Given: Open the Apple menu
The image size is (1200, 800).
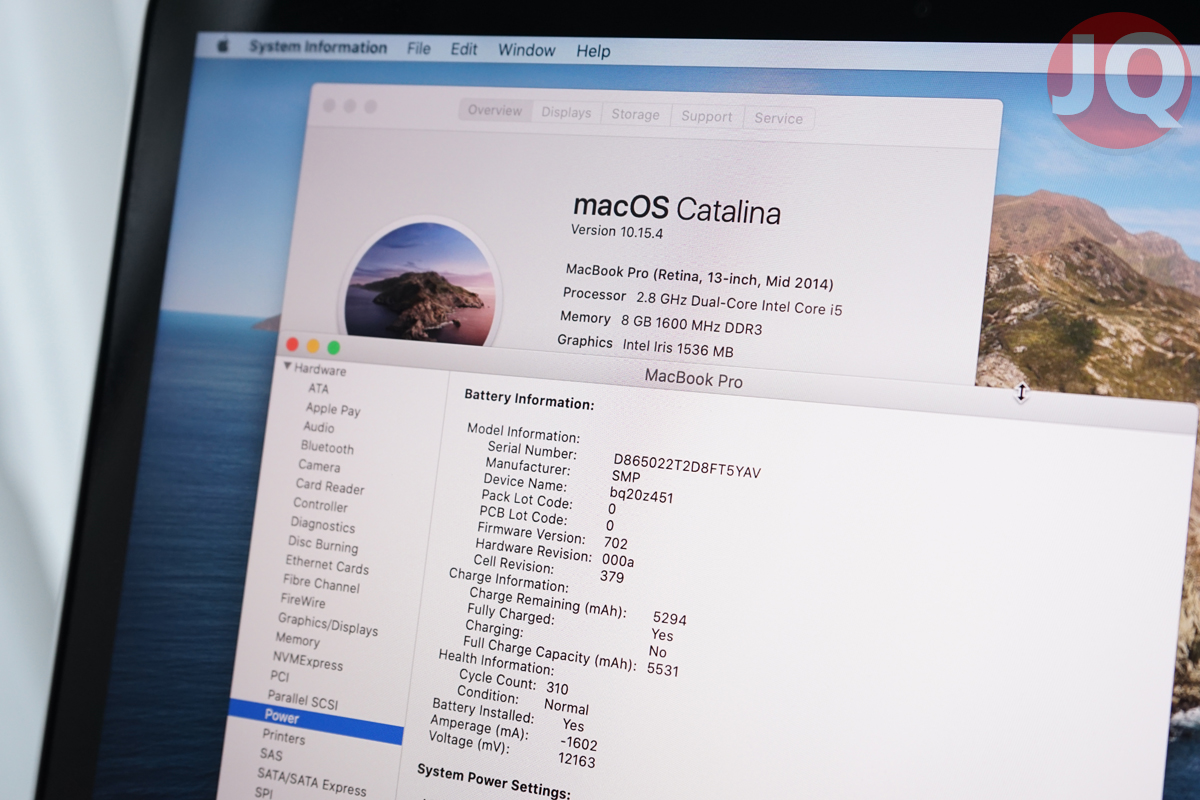Looking at the screenshot, I should pos(223,45).
